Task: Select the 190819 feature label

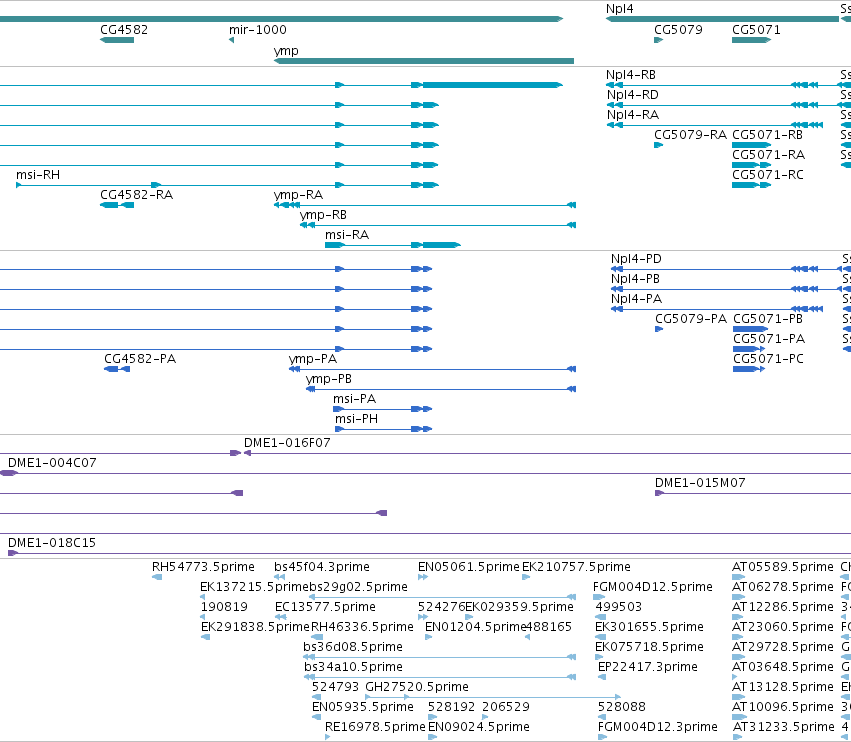Action: (x=224, y=607)
